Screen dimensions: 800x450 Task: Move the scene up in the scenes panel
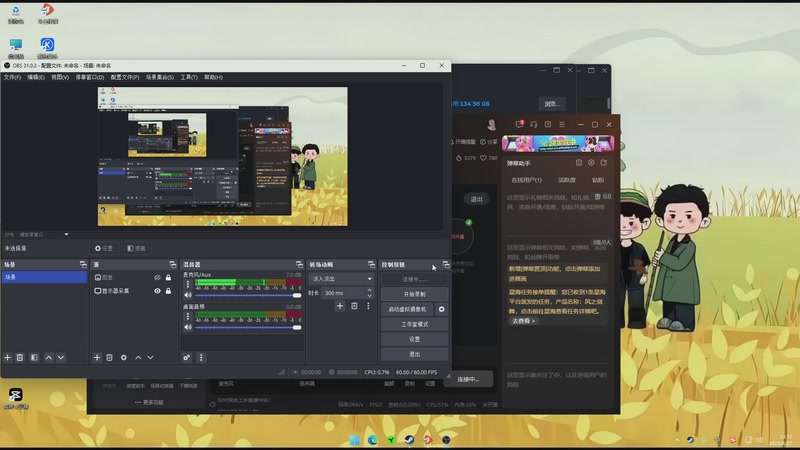coord(48,358)
